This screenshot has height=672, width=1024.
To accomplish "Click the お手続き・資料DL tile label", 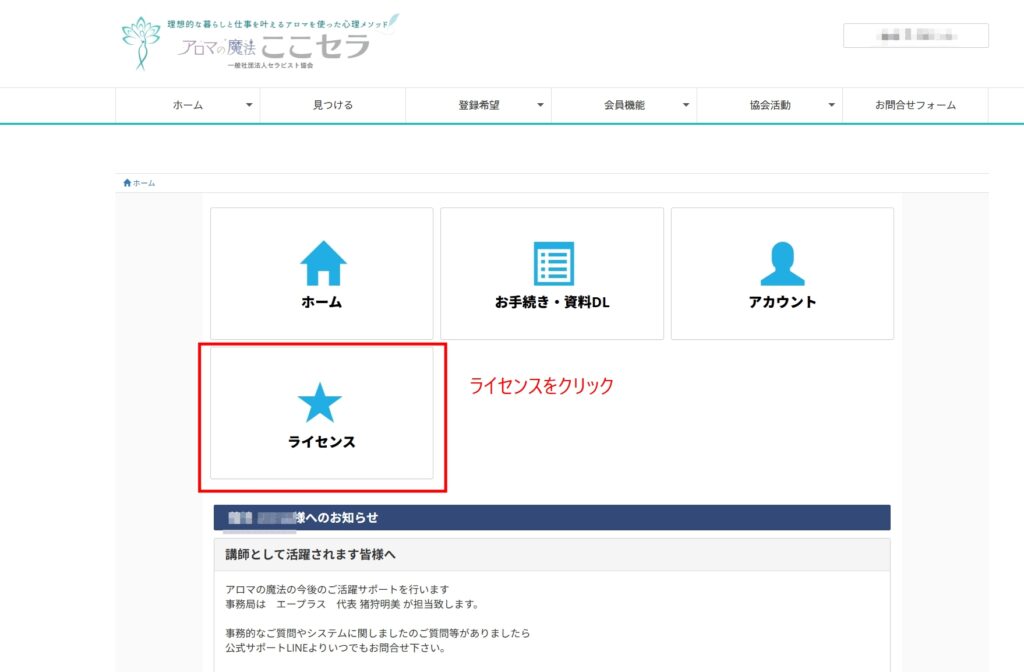I will (x=552, y=302).
